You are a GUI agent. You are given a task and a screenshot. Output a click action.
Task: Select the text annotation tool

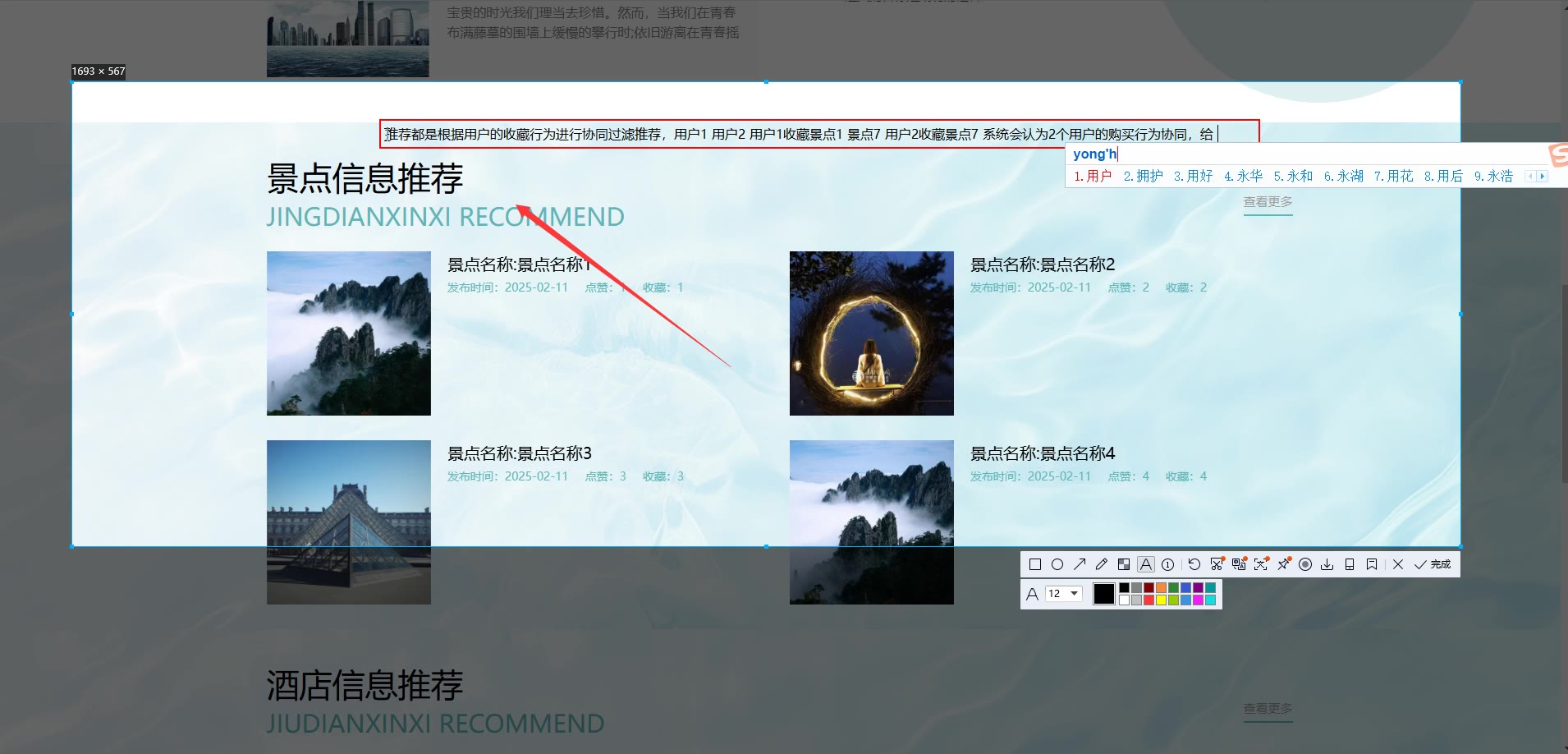point(1146,564)
